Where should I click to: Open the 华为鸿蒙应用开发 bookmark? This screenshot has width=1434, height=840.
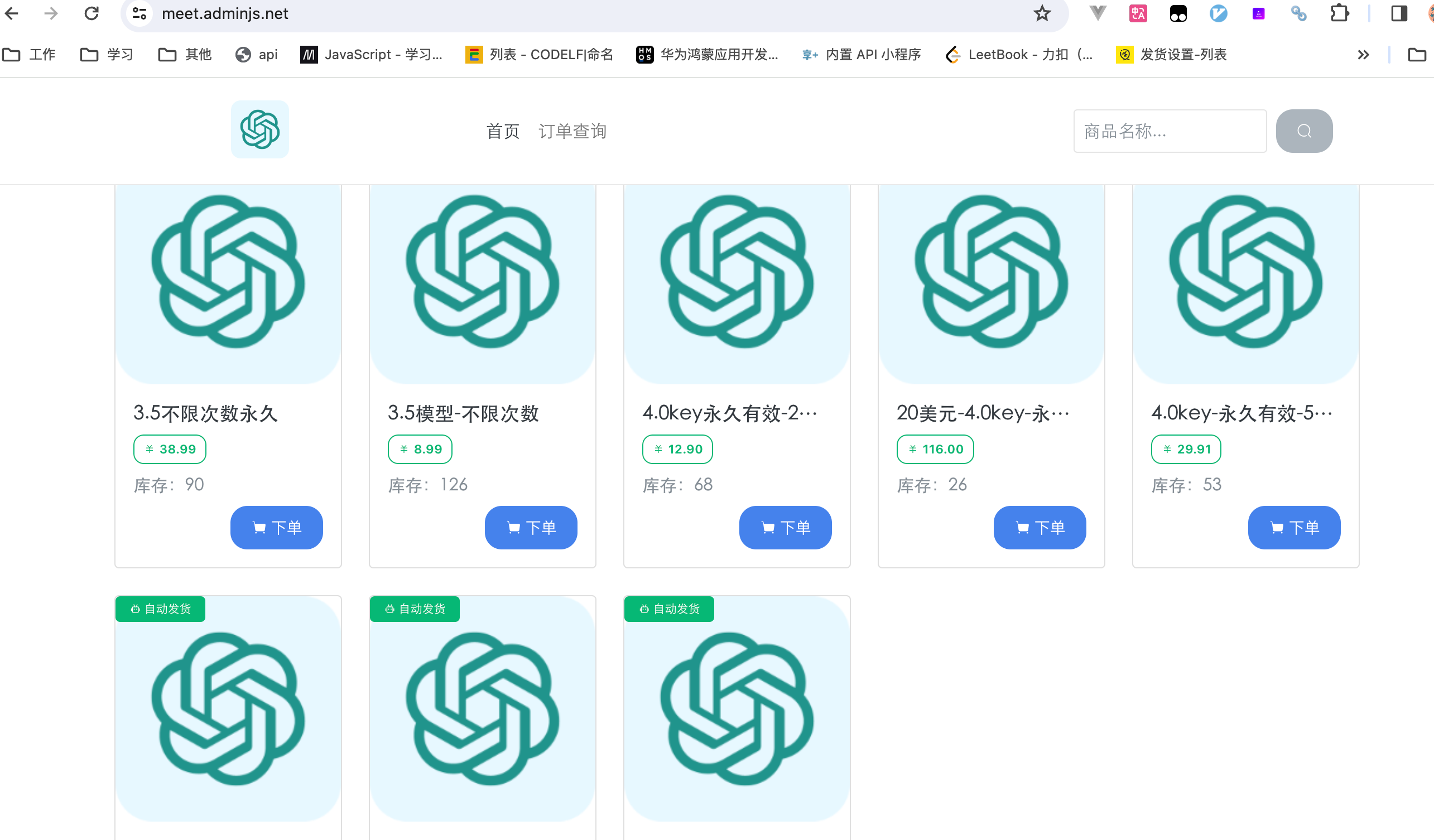coord(707,55)
